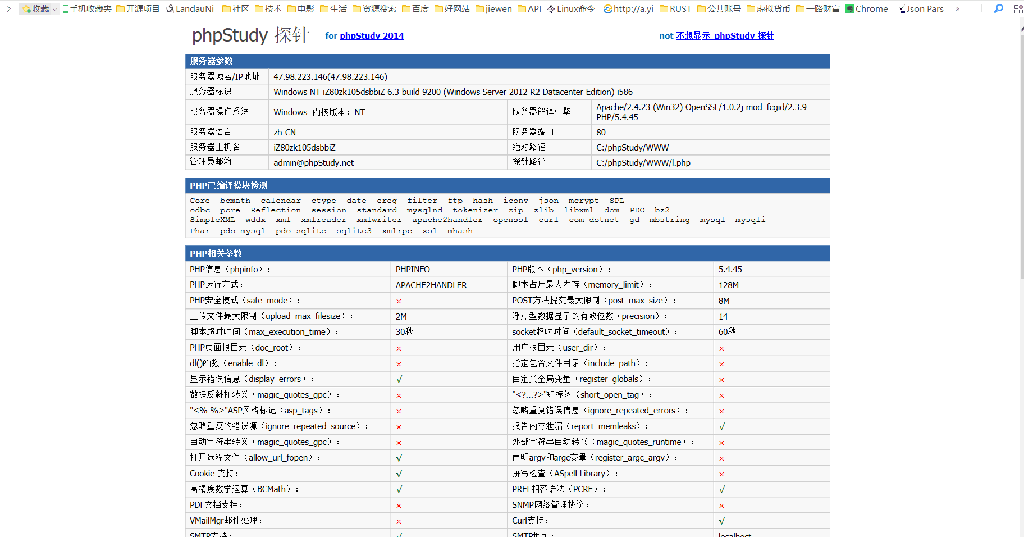Select the server IP 47.98.223.140 cell
This screenshot has height=537, width=1024.
pos(330,76)
